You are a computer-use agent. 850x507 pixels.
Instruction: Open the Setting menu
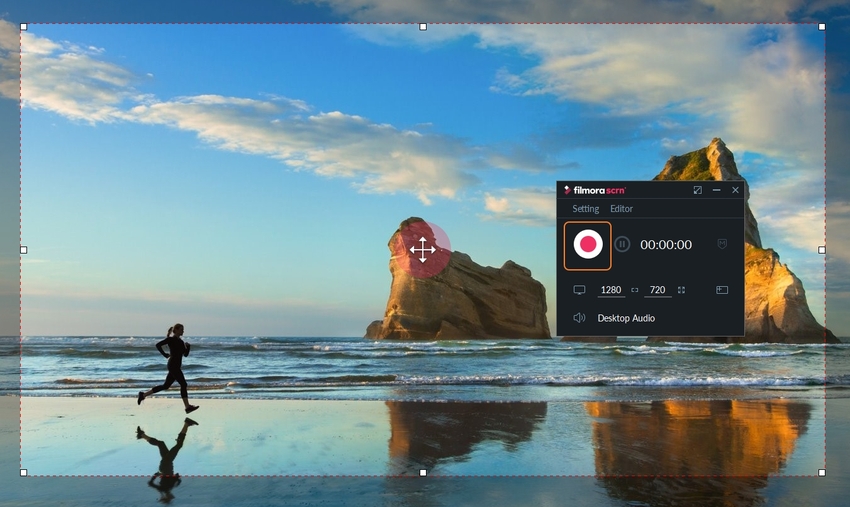point(585,209)
